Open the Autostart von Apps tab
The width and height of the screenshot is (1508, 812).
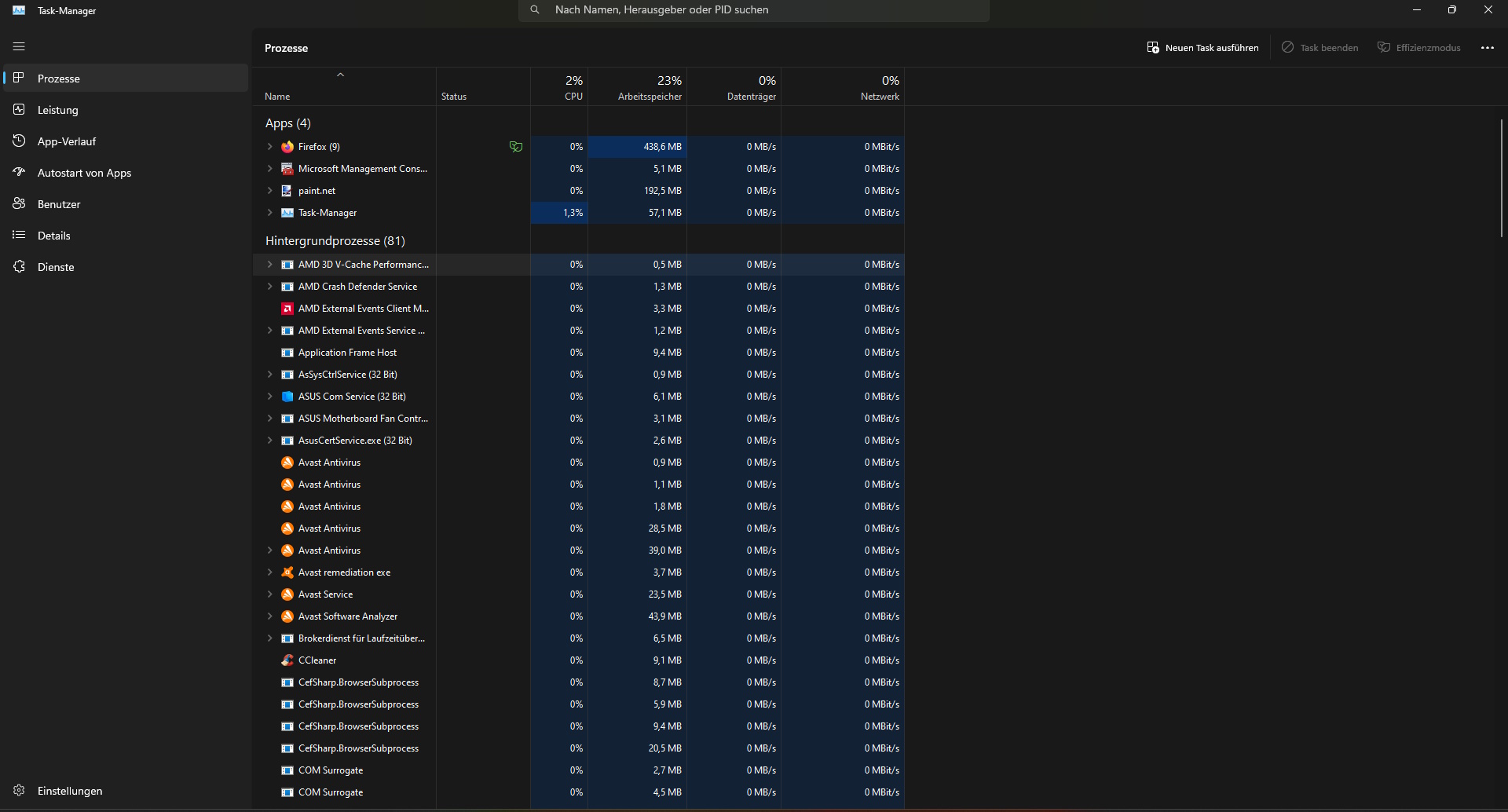point(126,172)
